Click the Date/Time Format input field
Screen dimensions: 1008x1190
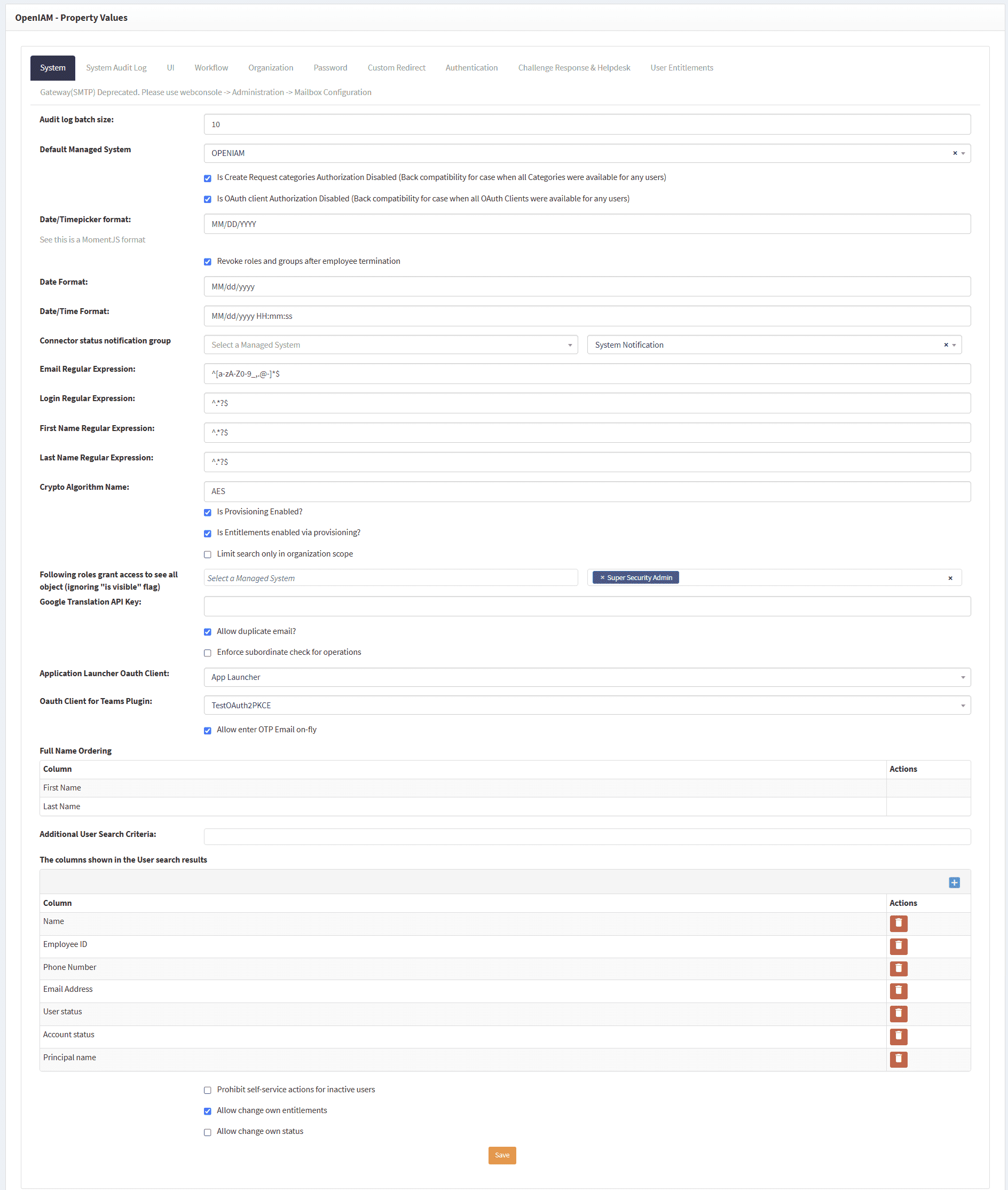pyautogui.click(x=587, y=316)
